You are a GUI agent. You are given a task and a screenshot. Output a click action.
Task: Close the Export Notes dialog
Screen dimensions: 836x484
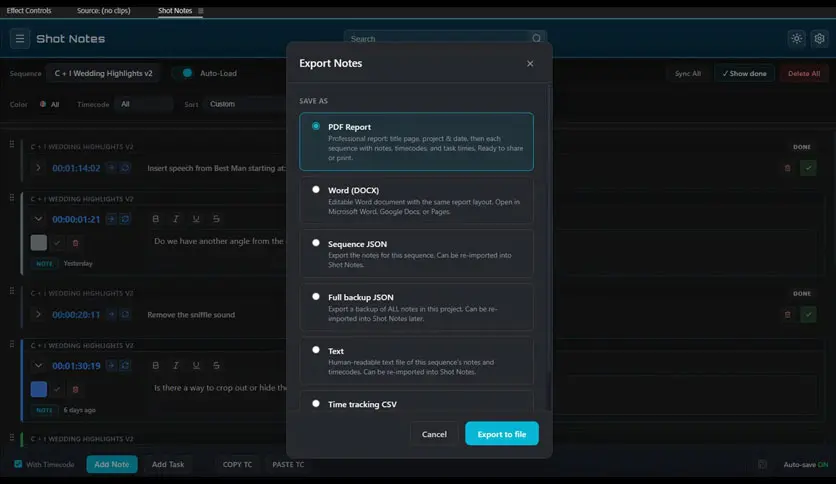530,63
